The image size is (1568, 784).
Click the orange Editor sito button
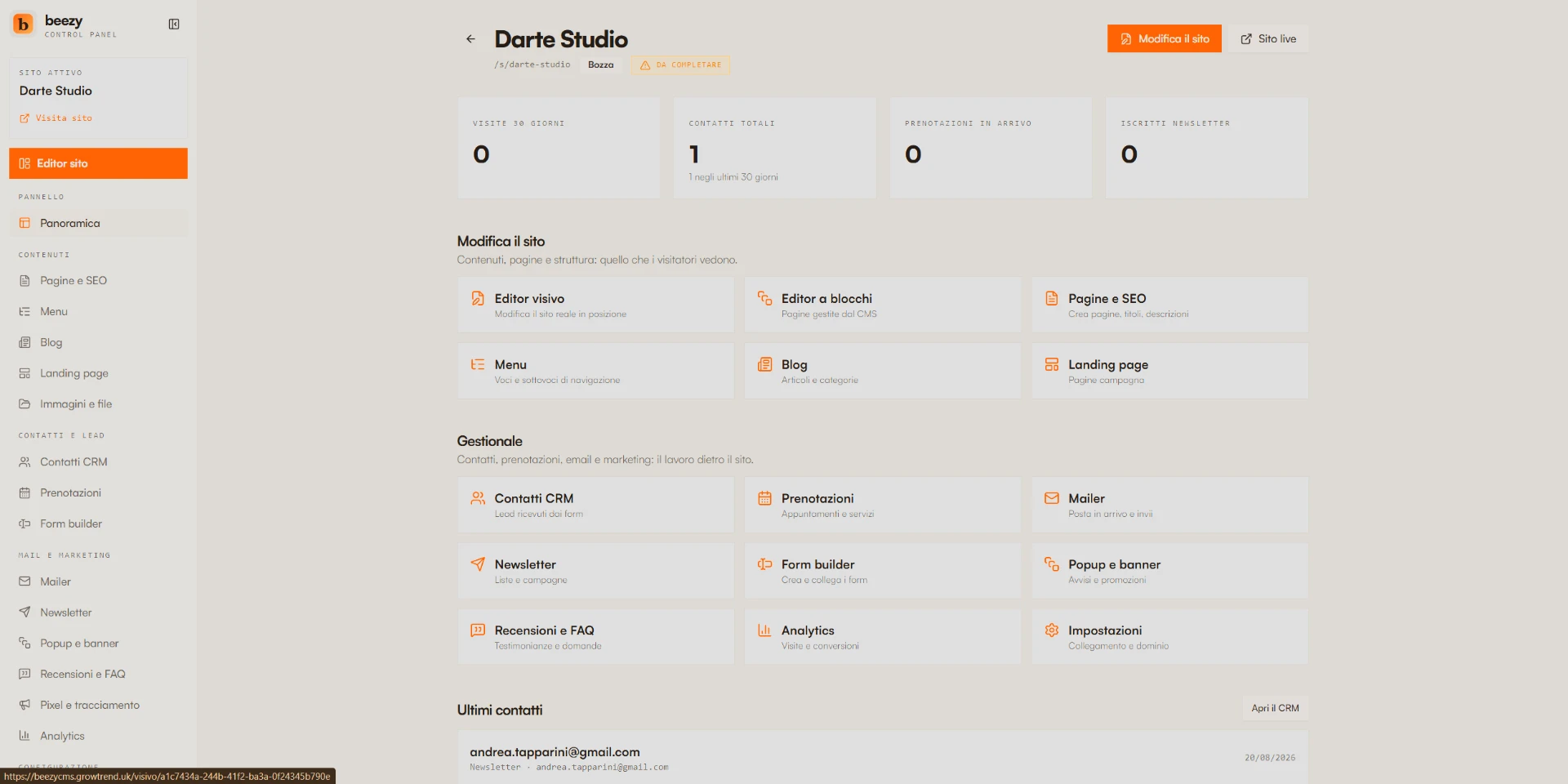[x=98, y=163]
